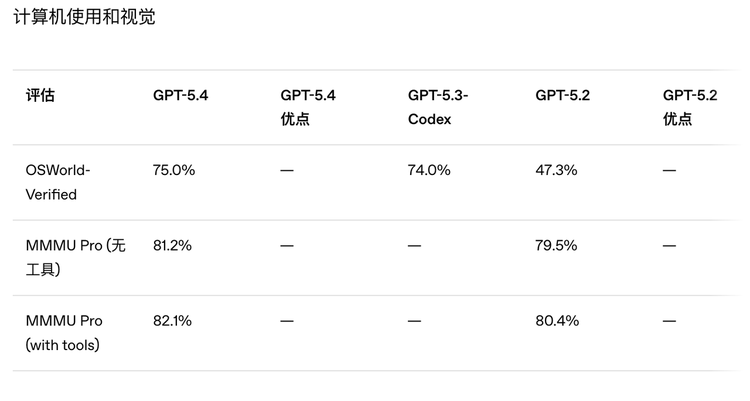This screenshot has height=401, width=750.
Task: Click the plain GPT-5.4 score column header
Action: tap(181, 96)
